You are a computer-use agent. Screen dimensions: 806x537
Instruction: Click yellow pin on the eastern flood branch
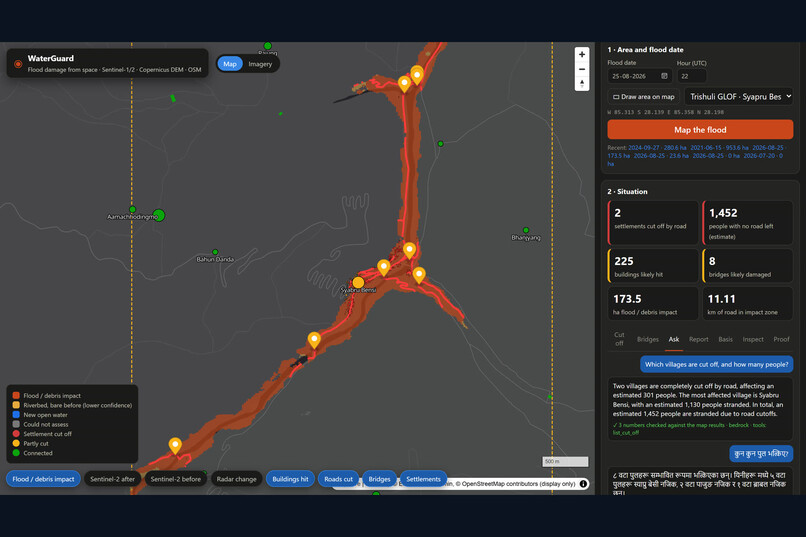(419, 274)
